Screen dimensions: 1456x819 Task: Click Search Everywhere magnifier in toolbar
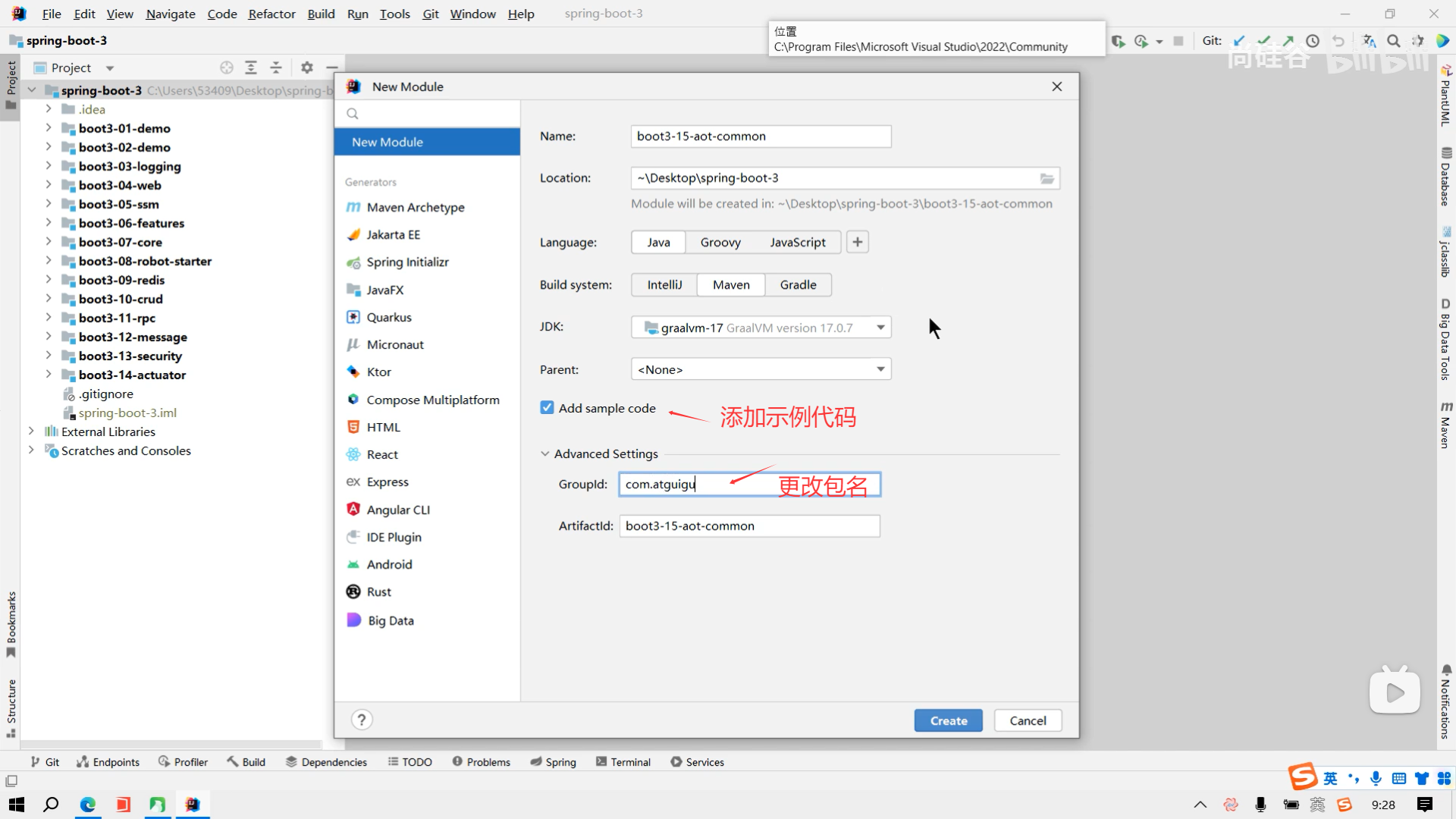(x=1393, y=41)
